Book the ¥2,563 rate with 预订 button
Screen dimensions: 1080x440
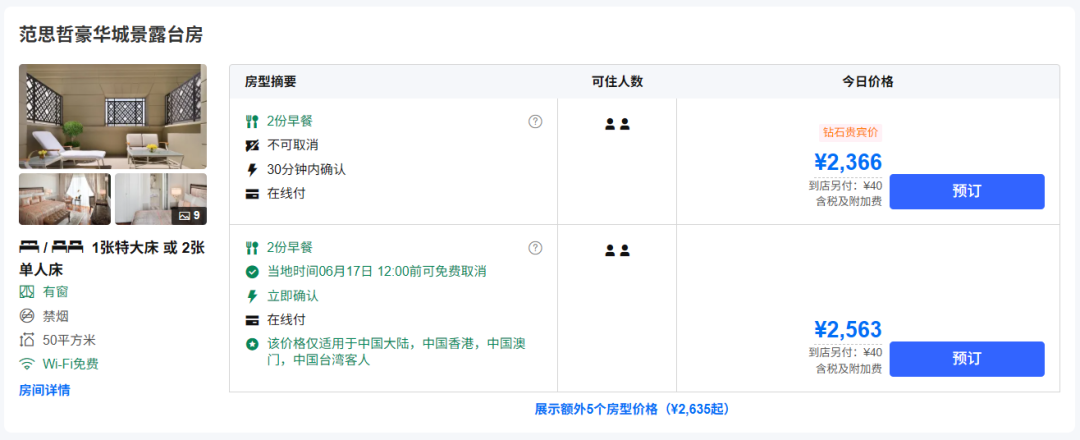[966, 359]
